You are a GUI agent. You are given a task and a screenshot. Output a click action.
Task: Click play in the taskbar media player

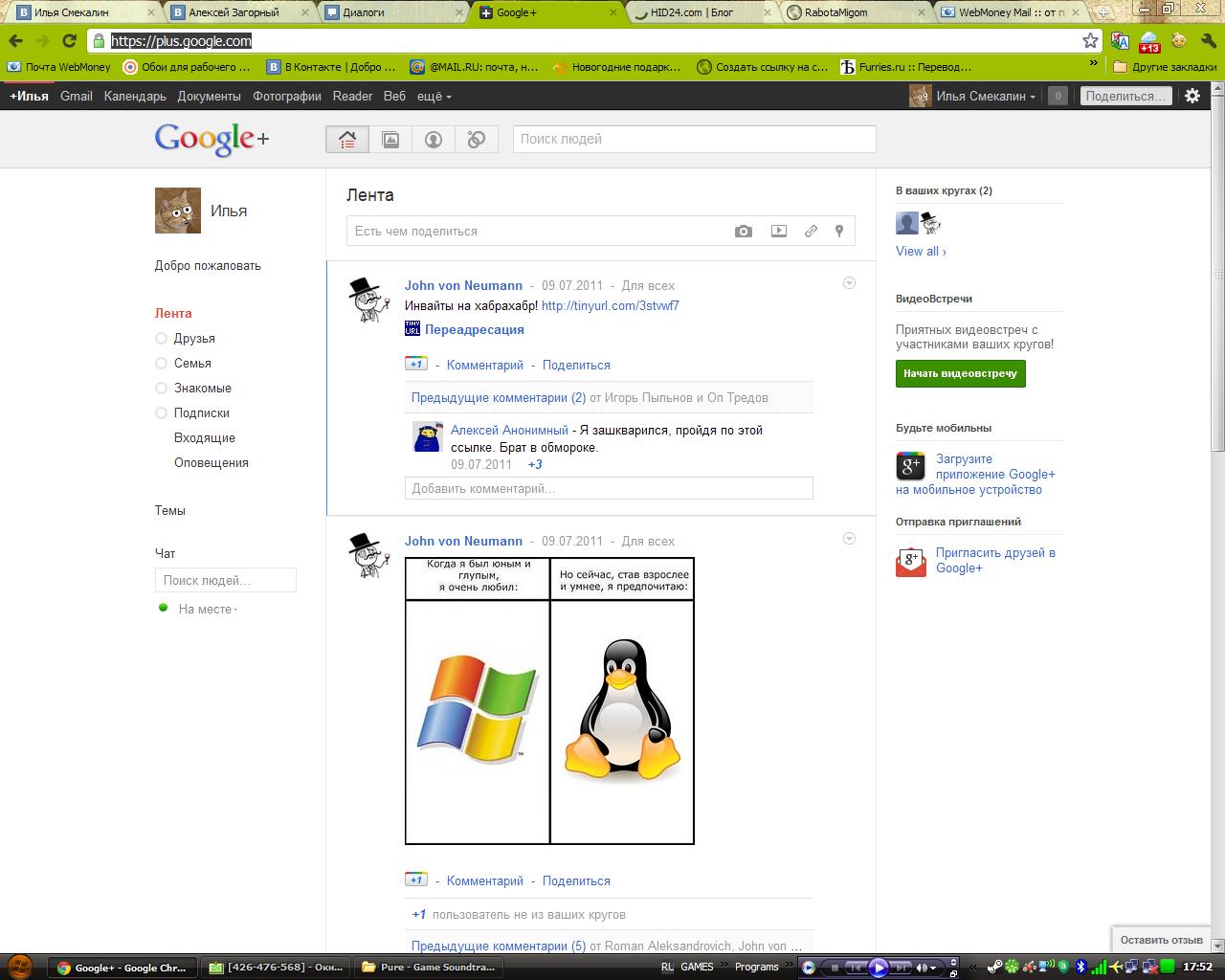(878, 968)
